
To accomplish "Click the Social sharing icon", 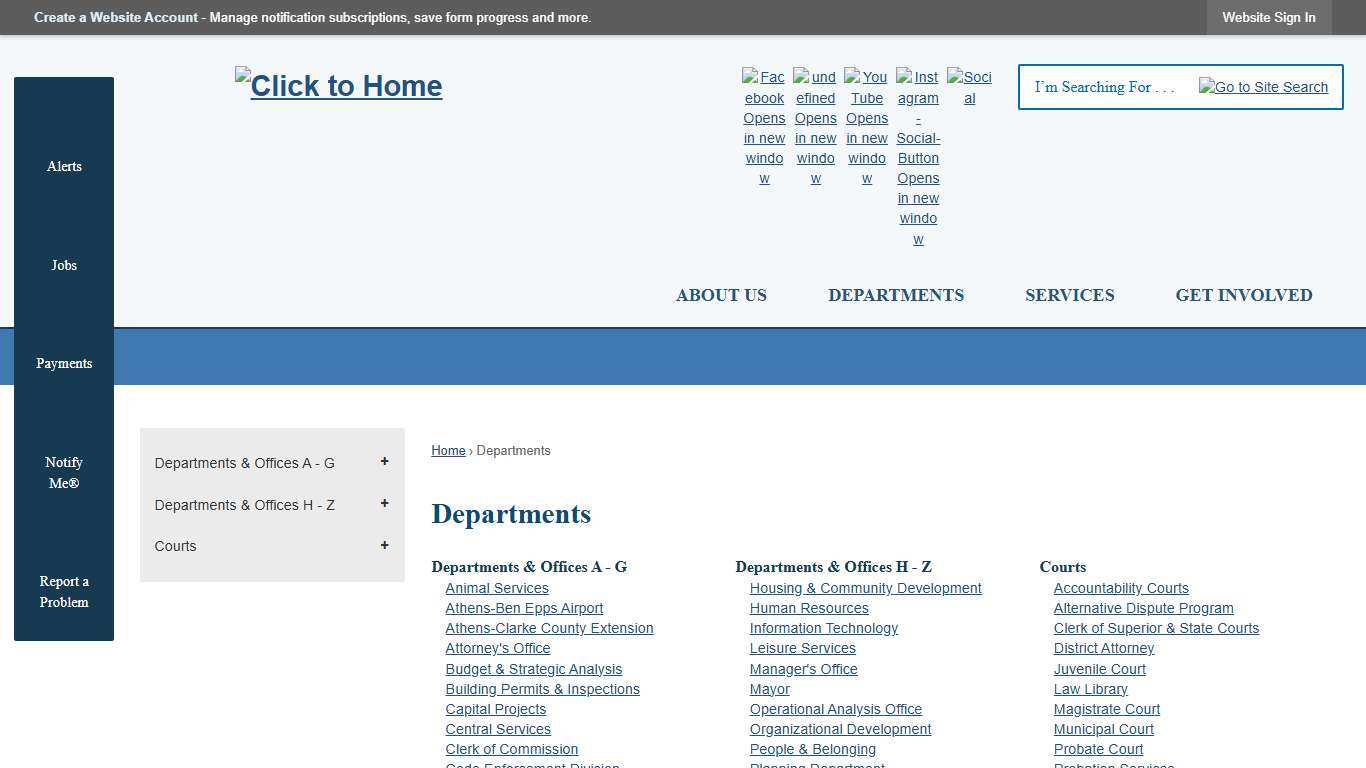I will coord(969,87).
